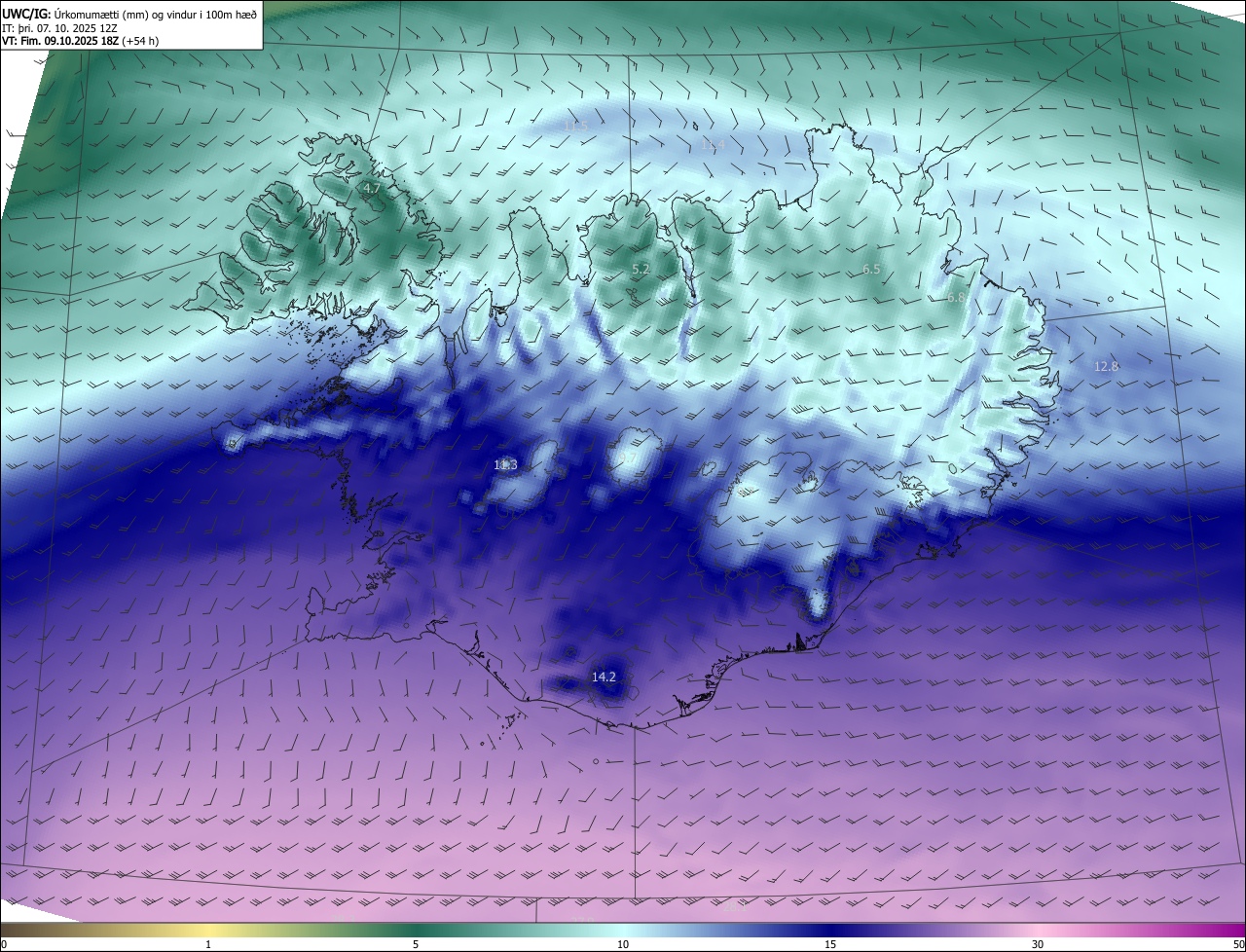Click the 50 tick on the color scale
1246x952 pixels.
(x=1238, y=944)
